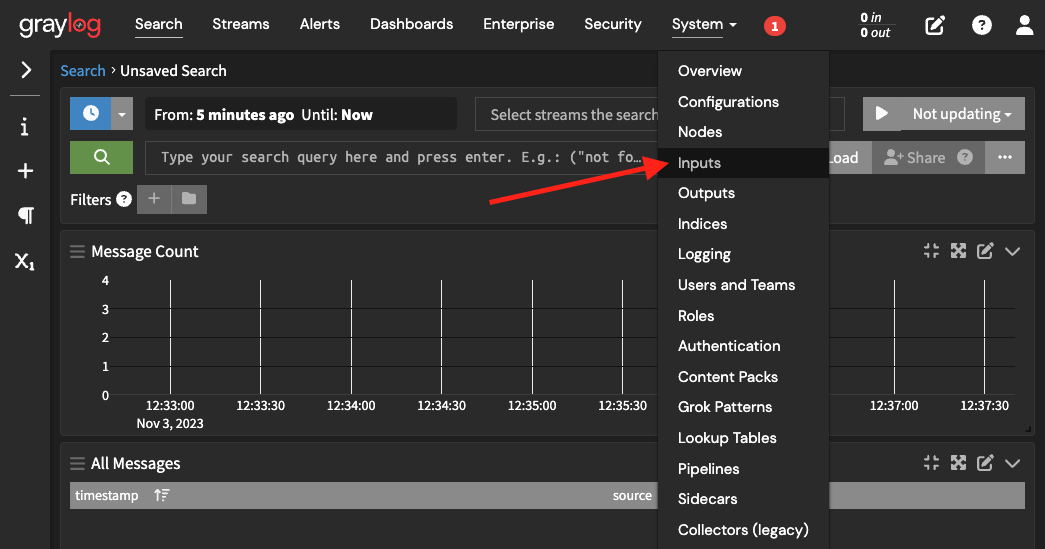Select Sidecars in the System menu
This screenshot has height=549, width=1045.
coord(743,499)
